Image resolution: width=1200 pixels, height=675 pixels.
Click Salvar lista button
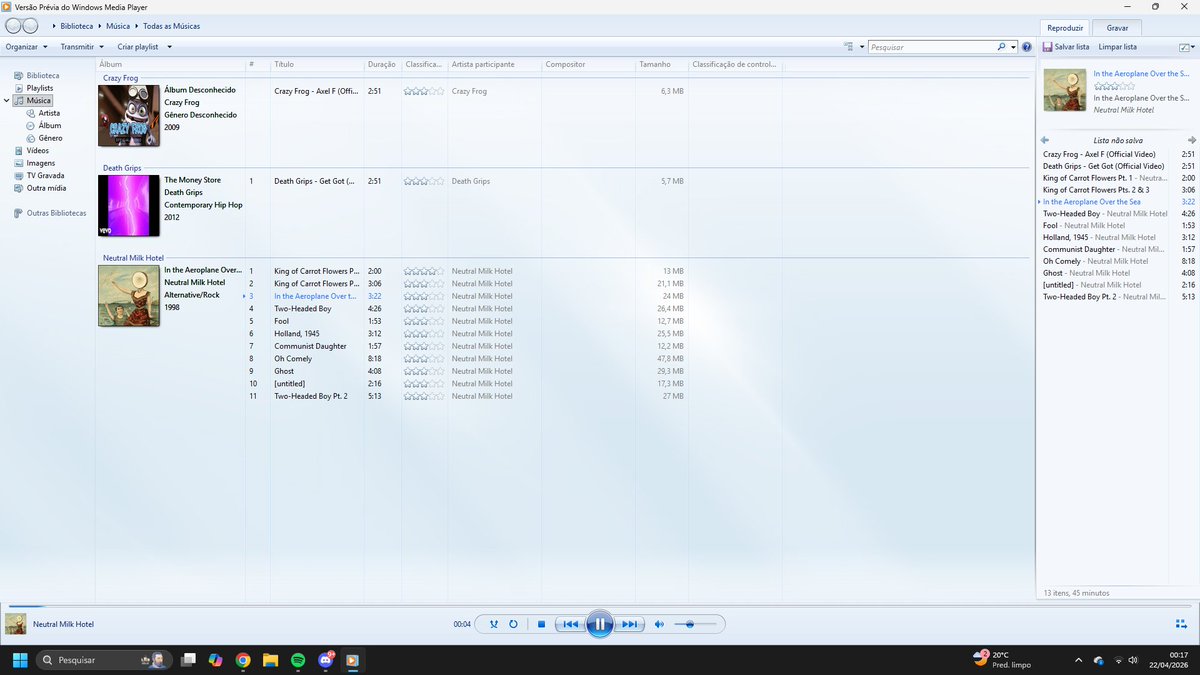tap(1066, 47)
